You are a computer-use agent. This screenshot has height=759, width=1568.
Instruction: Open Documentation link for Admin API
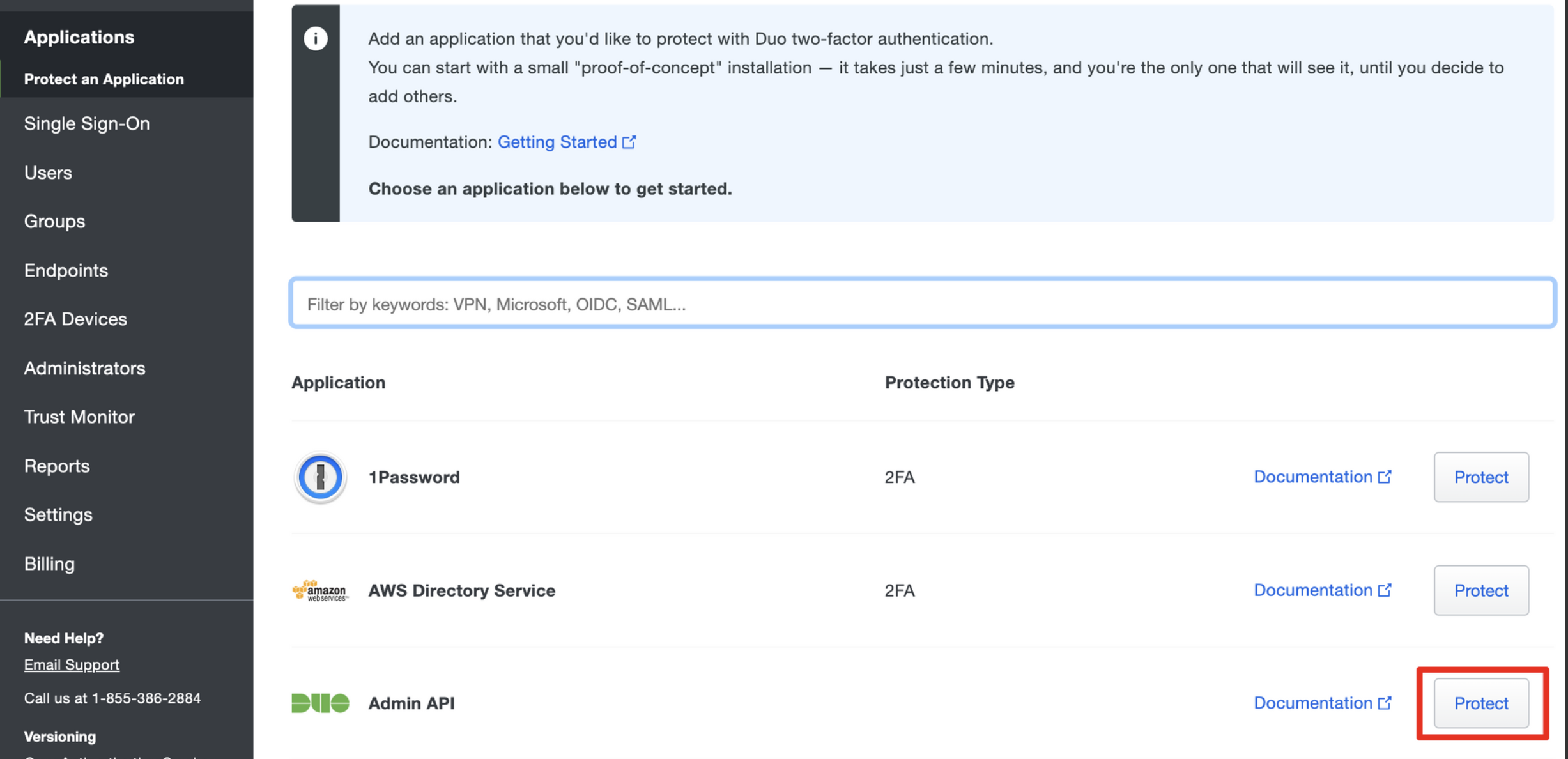coord(1313,703)
